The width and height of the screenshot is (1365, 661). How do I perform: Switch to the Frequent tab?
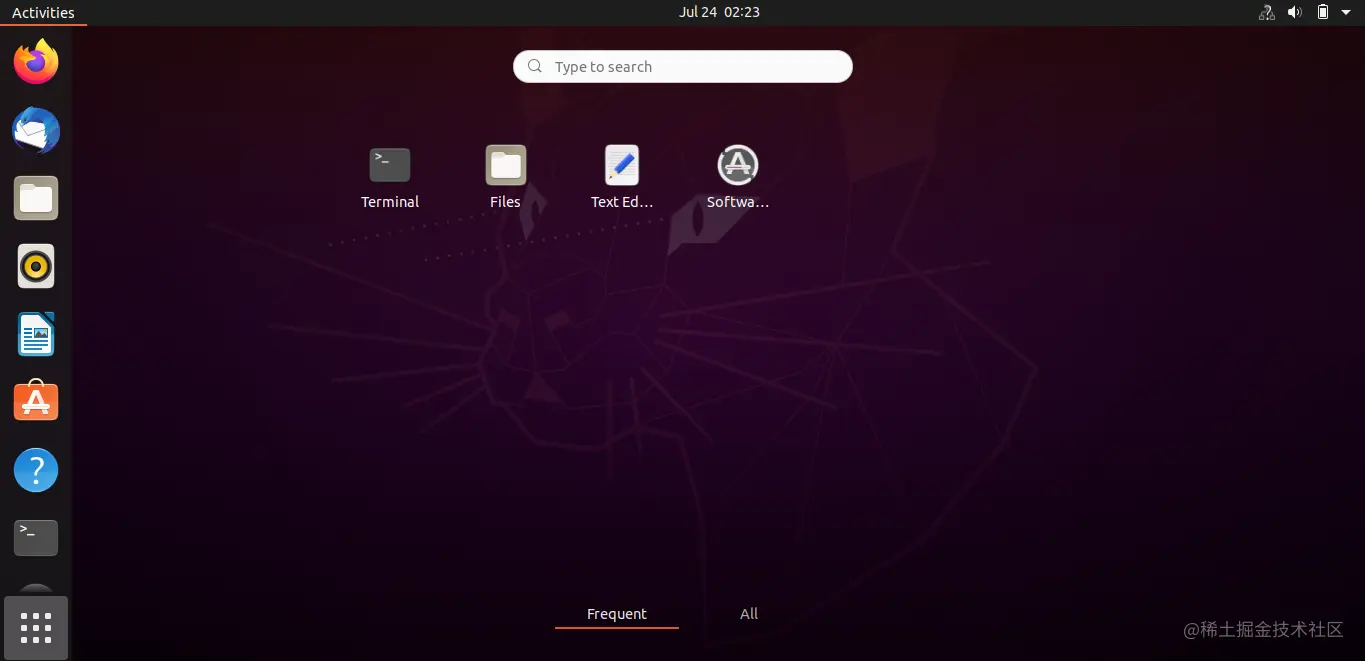(617, 614)
